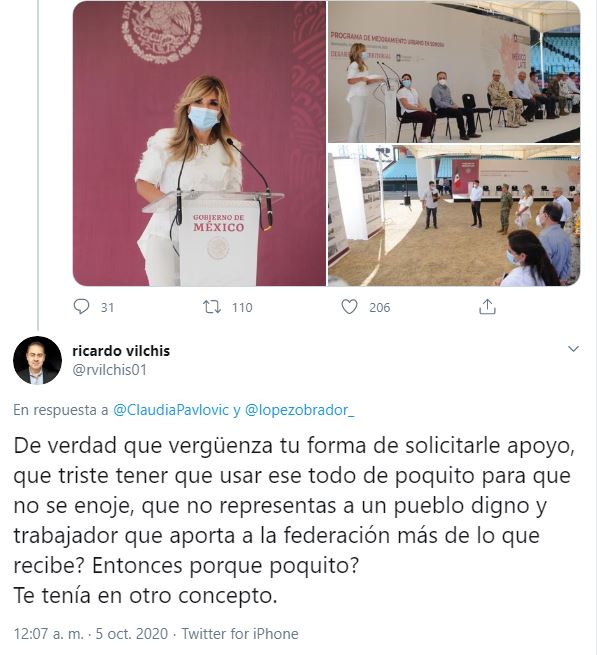Click the ricardo vilchis display name

coord(121,351)
